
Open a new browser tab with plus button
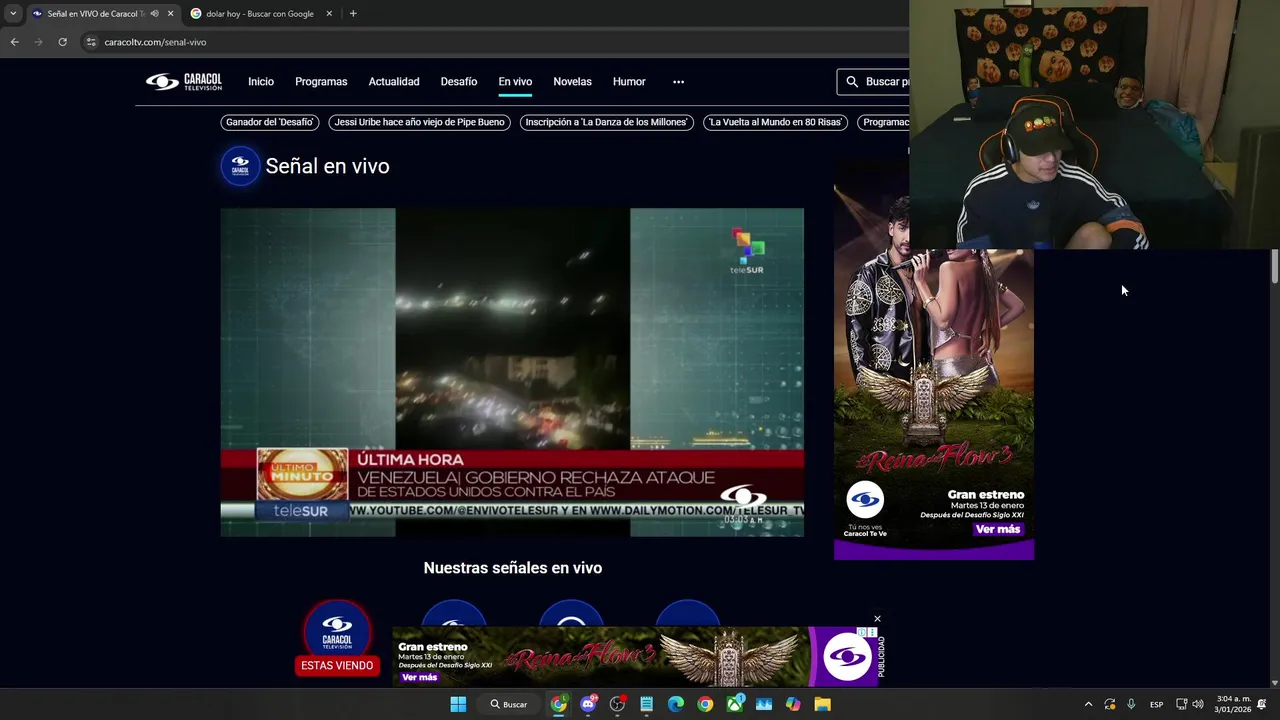pos(353,13)
